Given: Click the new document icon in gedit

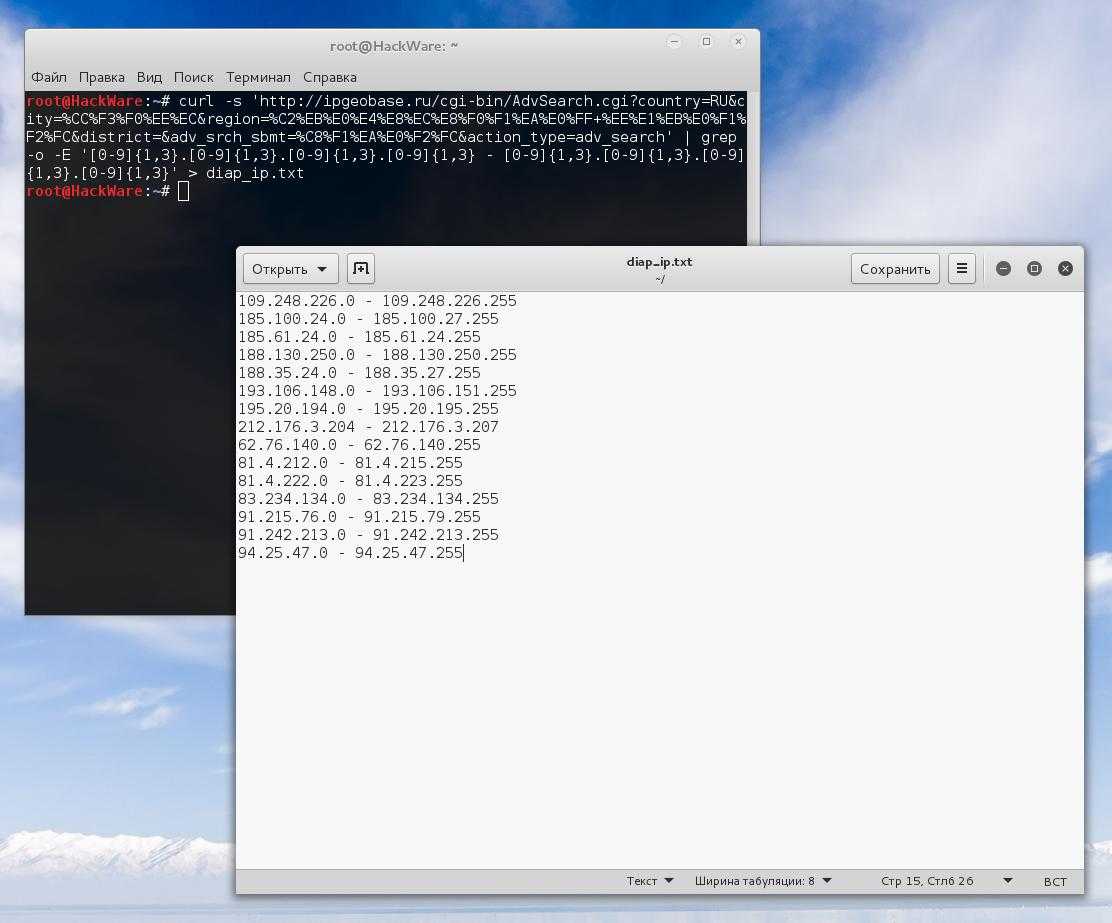Looking at the screenshot, I should click(x=361, y=268).
